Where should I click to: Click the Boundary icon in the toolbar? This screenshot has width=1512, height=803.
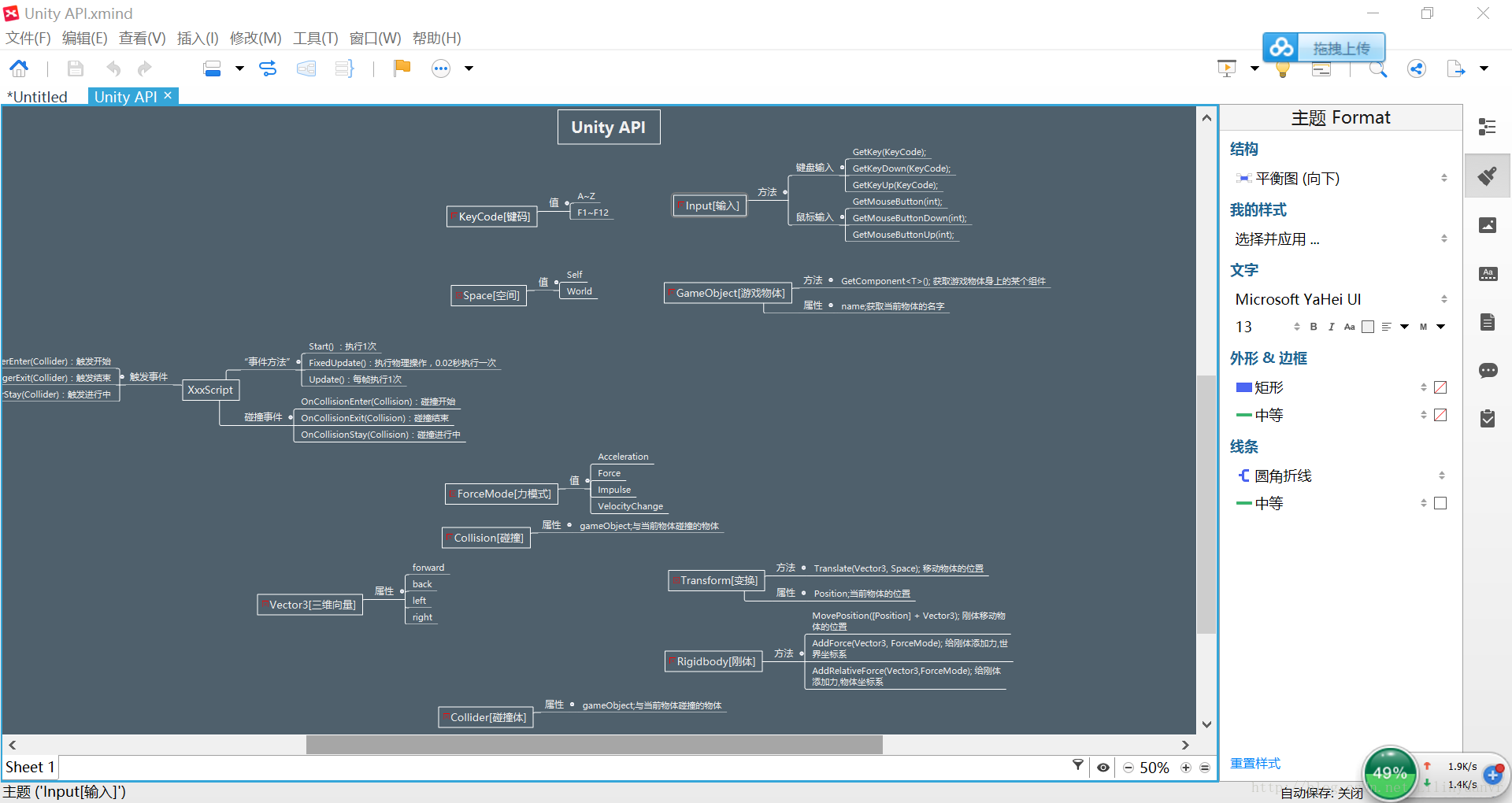[306, 68]
